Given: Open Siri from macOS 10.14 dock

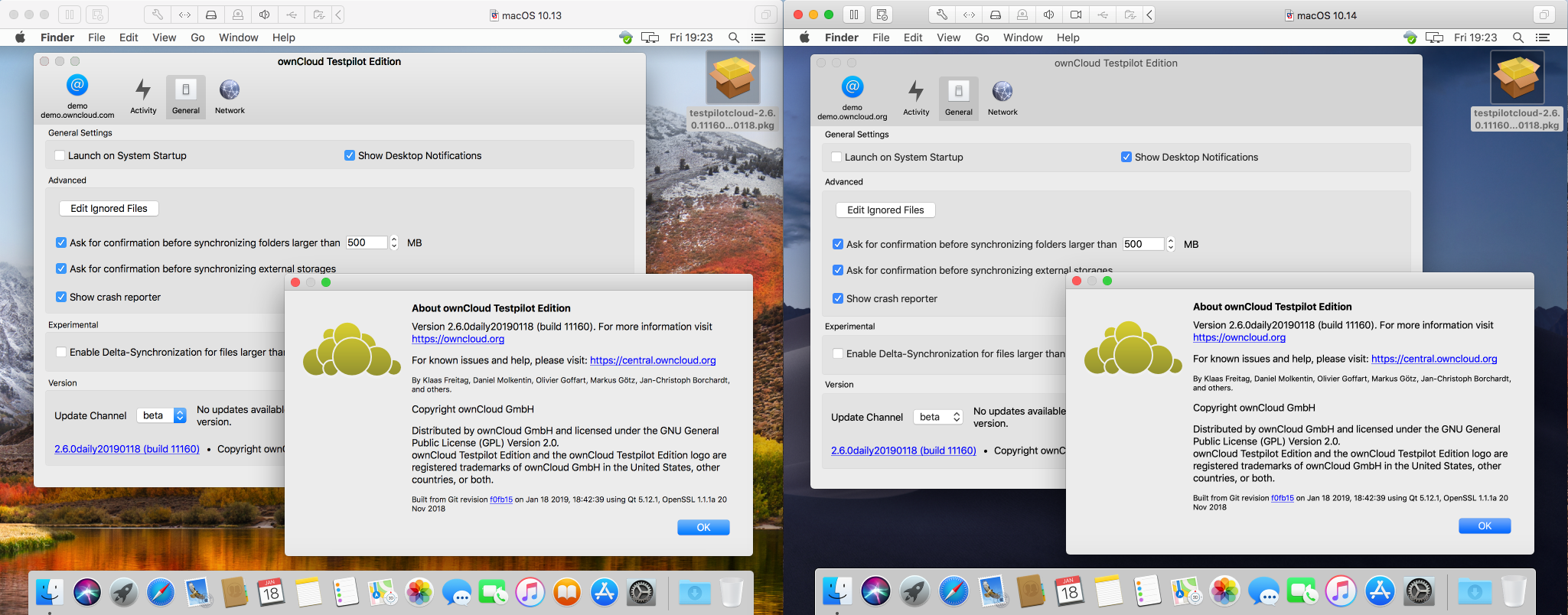Looking at the screenshot, I should tap(875, 592).
